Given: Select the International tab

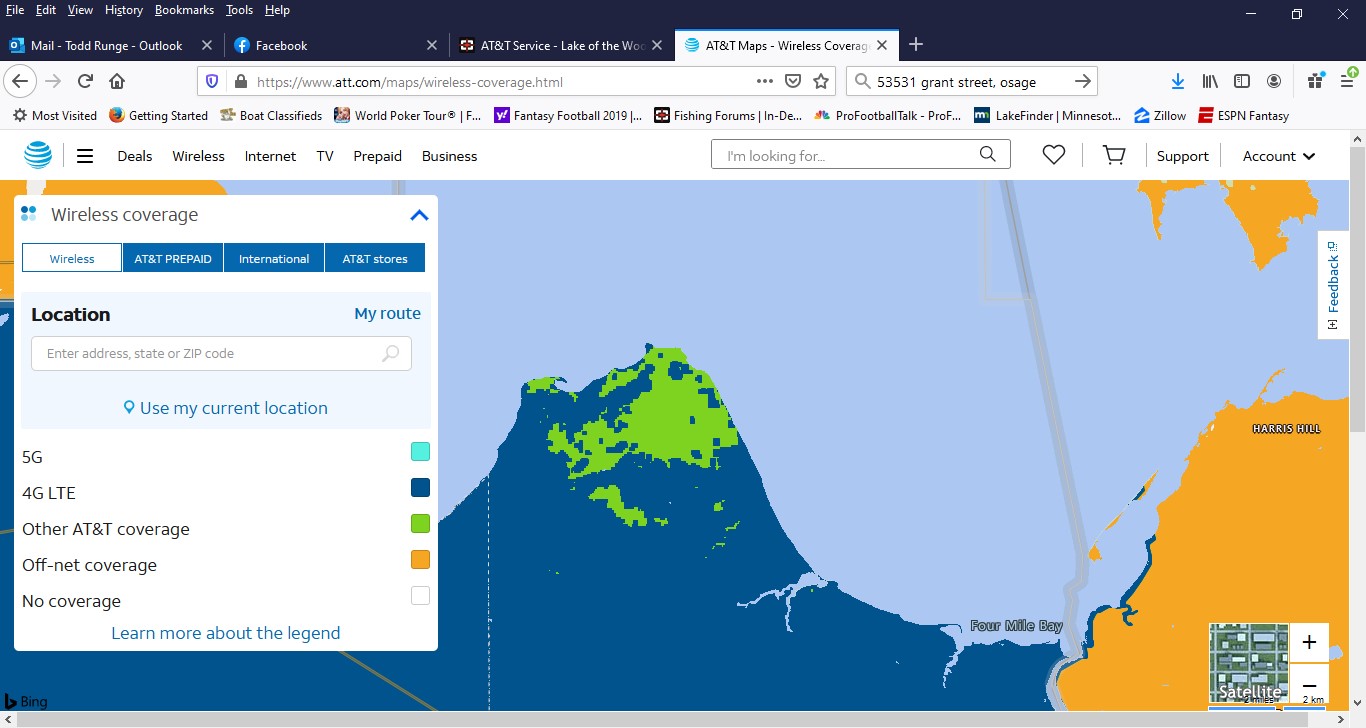Looking at the screenshot, I should click(x=274, y=258).
